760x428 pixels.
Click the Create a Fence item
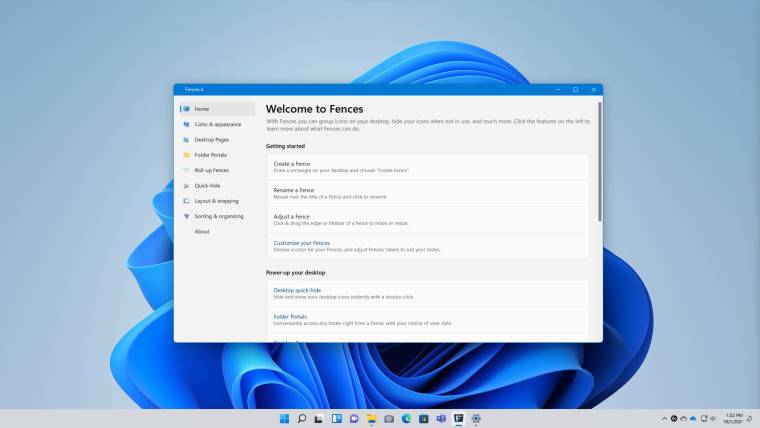(292, 163)
